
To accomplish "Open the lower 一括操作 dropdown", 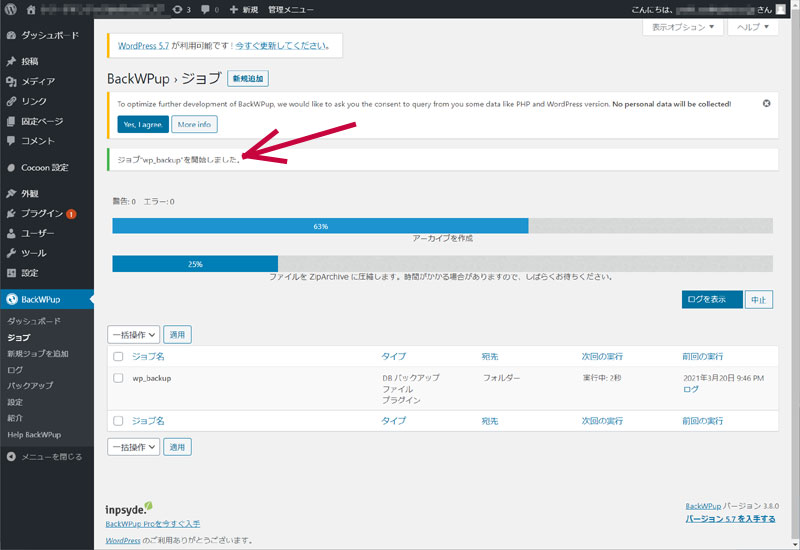I will pyautogui.click(x=134, y=447).
